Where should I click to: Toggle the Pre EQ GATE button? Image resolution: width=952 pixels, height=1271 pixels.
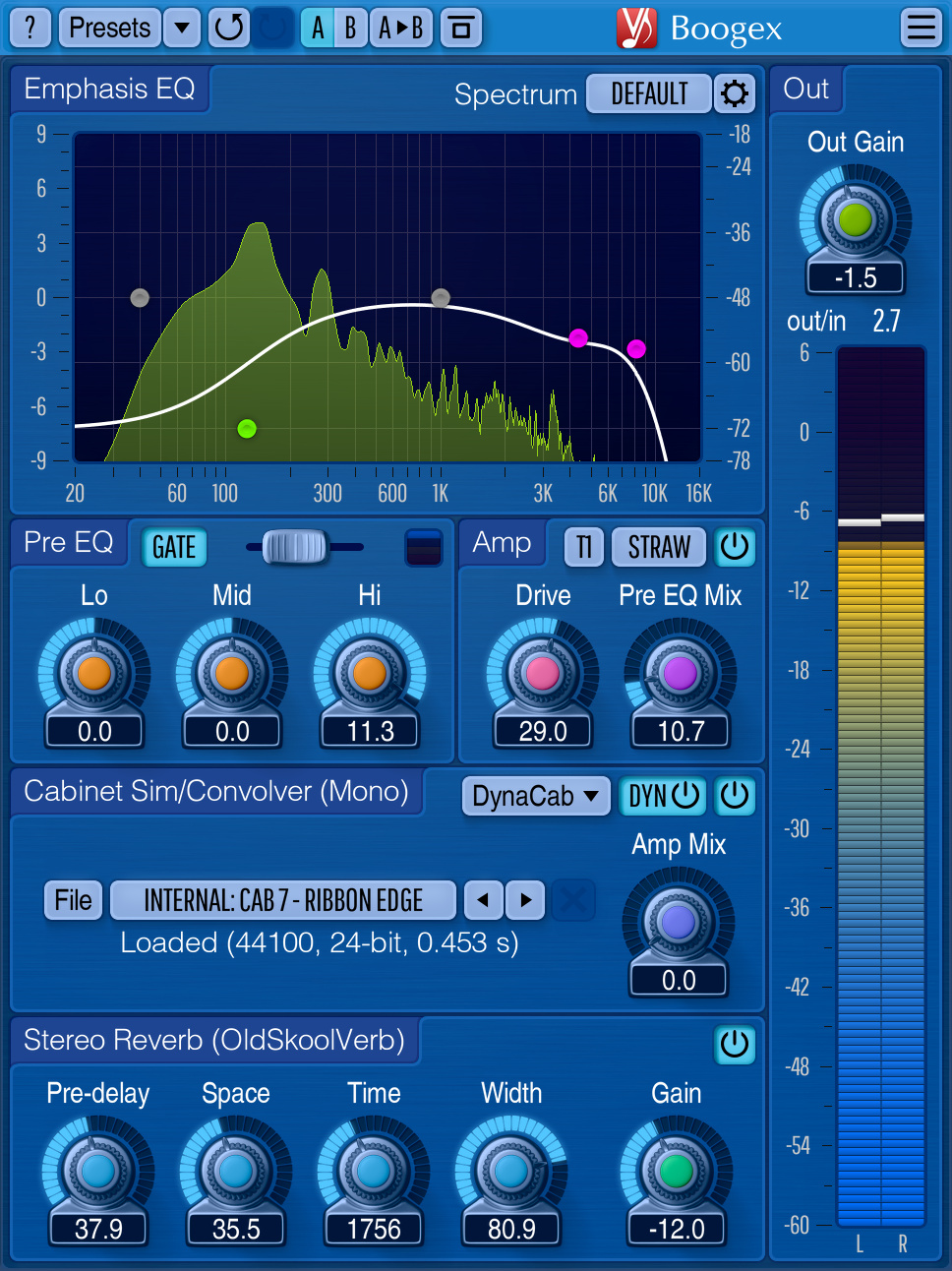(174, 547)
